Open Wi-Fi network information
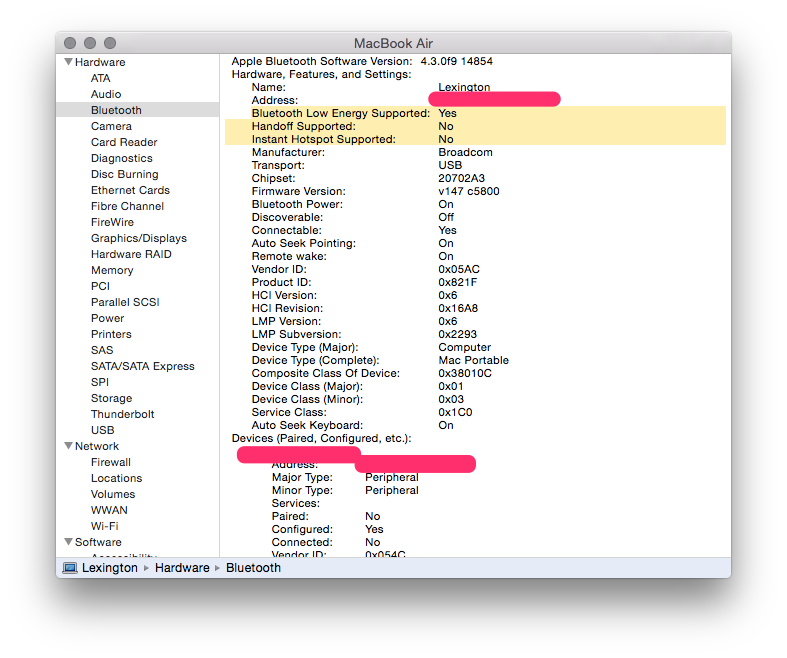This screenshot has height=658, width=787. point(104,527)
